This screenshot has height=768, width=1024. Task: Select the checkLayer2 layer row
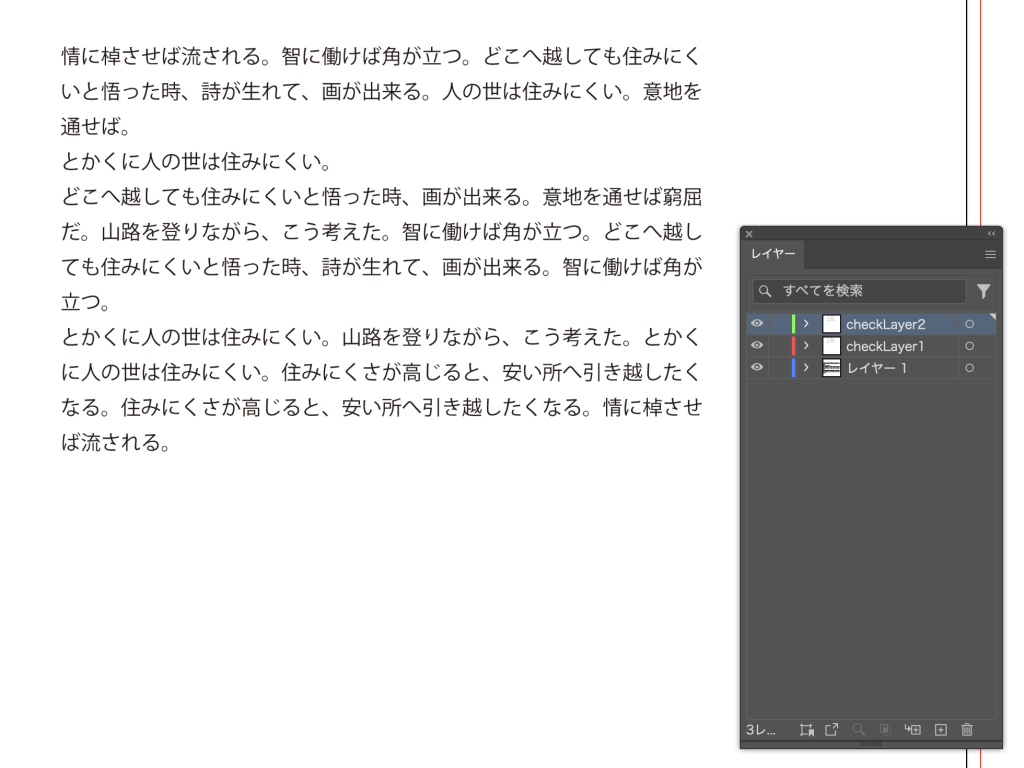871,324
